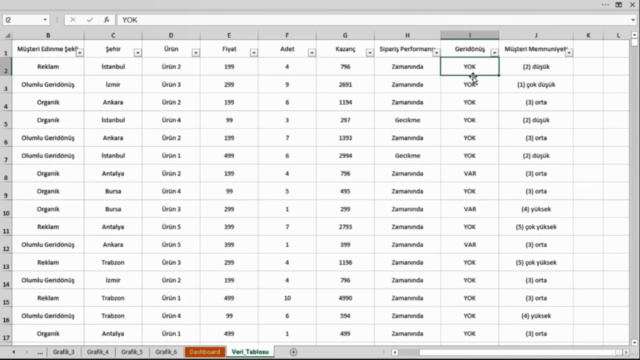The image size is (640, 360).
Task: Open filter dropdown for Ürün column
Action: (196, 53)
